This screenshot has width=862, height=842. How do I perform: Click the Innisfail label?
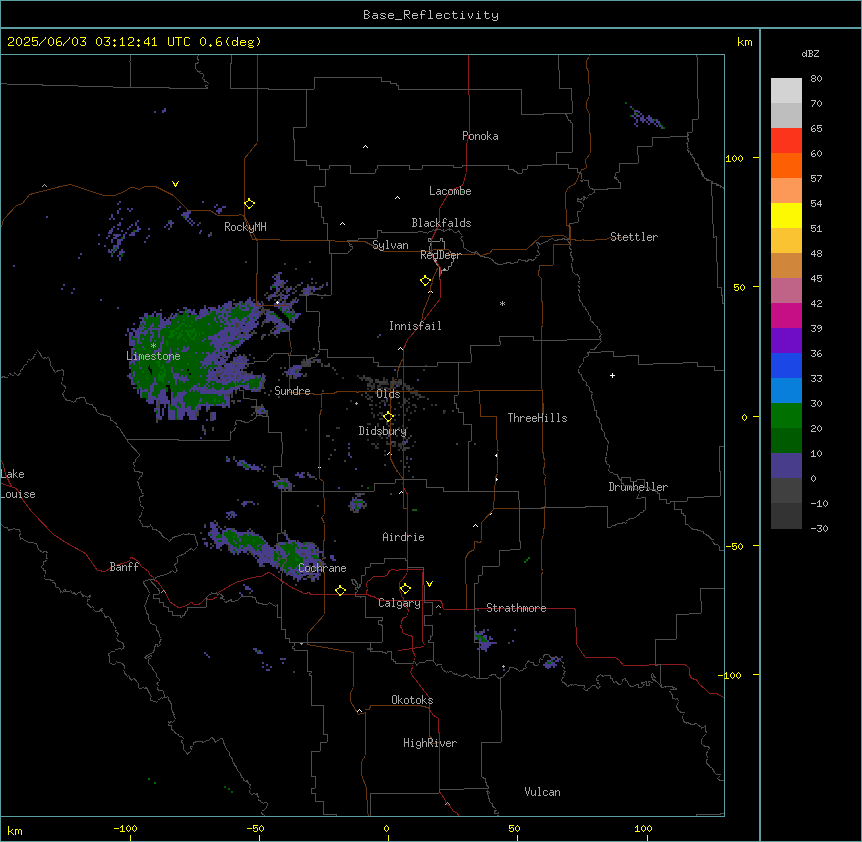(415, 326)
